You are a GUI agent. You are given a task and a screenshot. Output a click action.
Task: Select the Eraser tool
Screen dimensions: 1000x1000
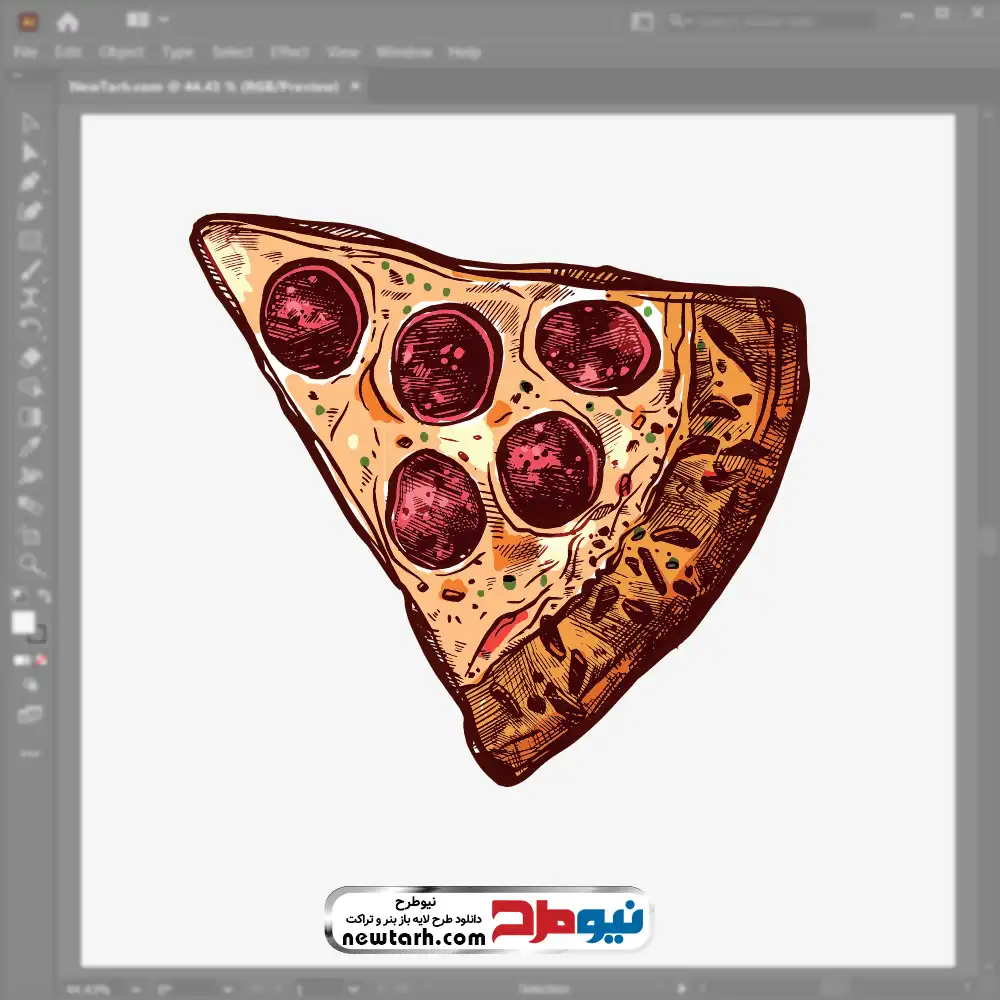[30, 357]
